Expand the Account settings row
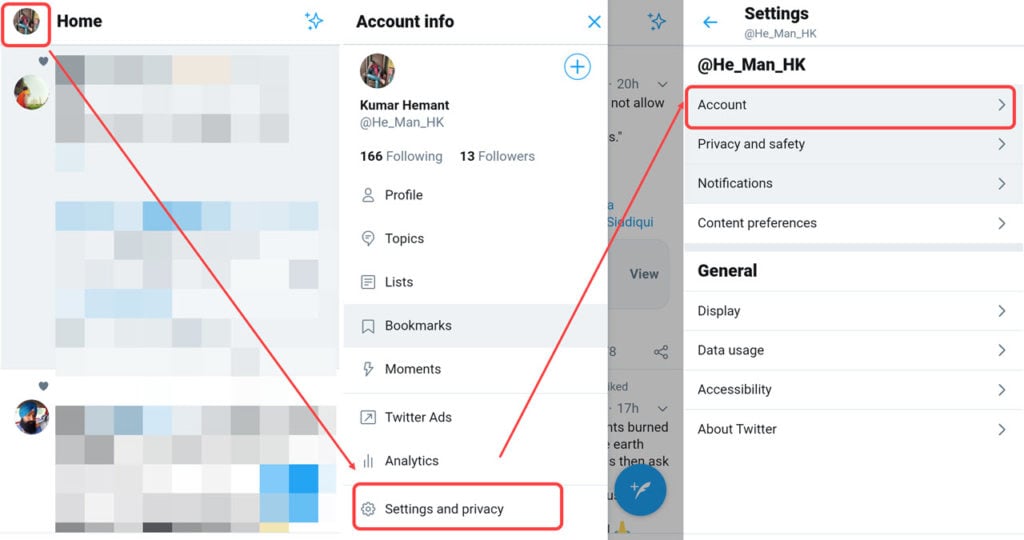 click(x=850, y=106)
